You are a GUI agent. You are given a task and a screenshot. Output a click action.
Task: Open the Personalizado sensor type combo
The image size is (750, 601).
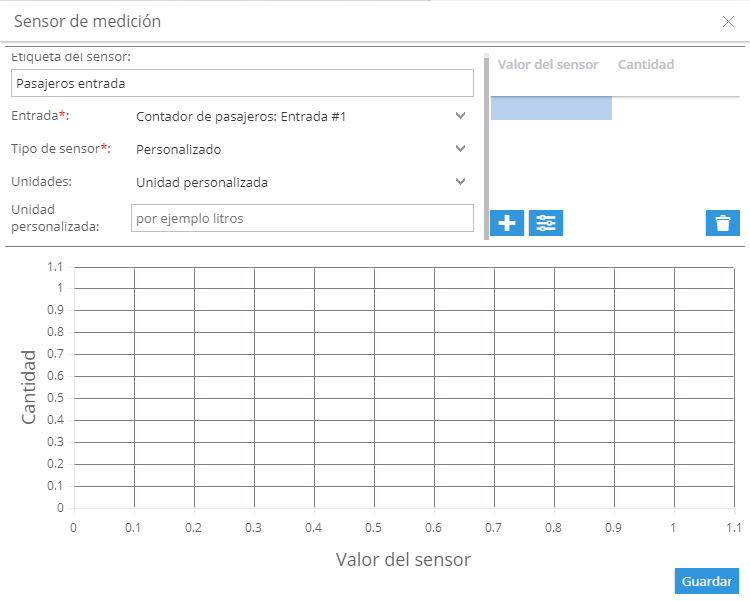(x=302, y=149)
